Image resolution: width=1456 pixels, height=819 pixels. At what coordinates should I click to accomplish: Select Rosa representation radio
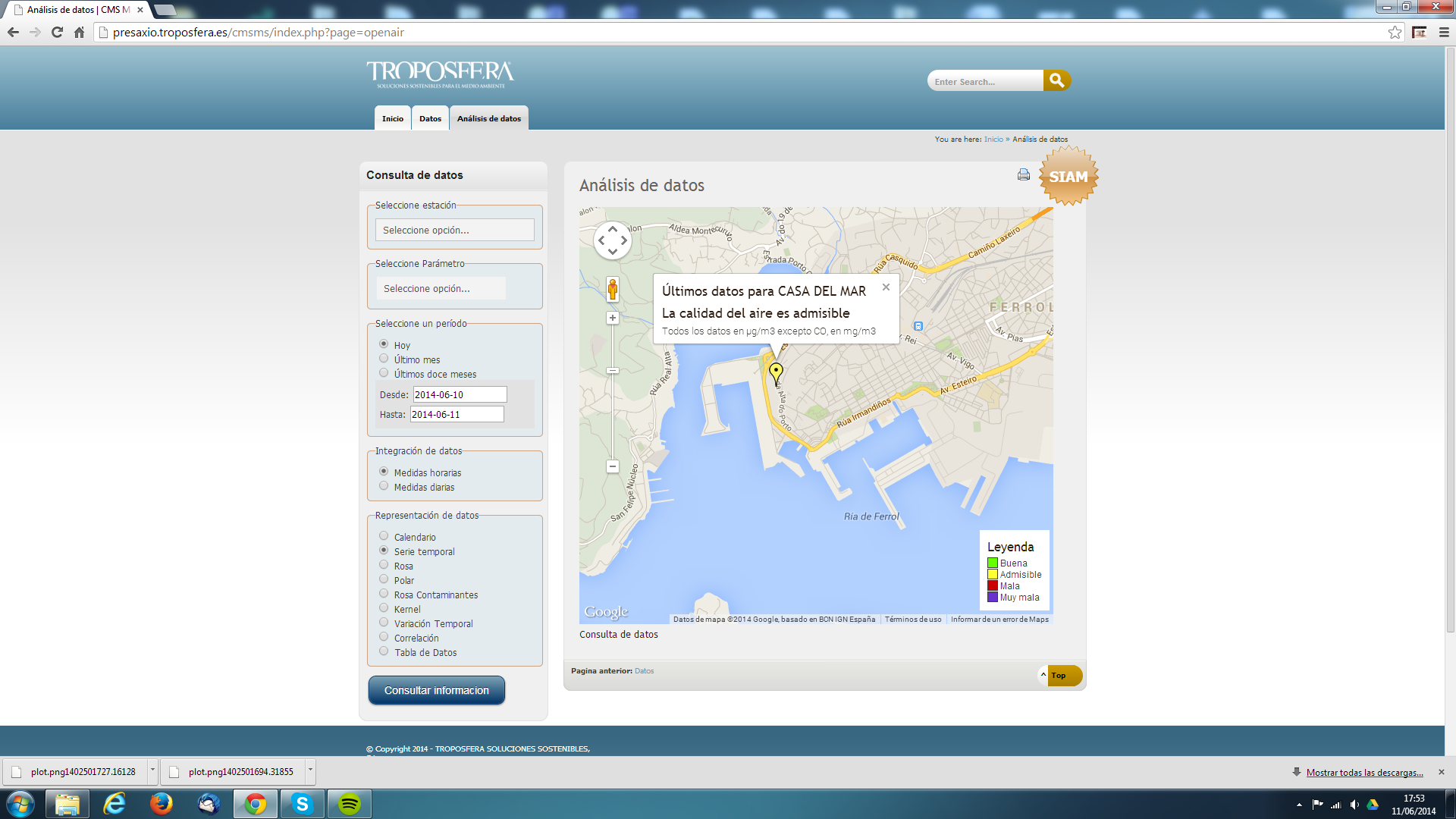tap(384, 565)
